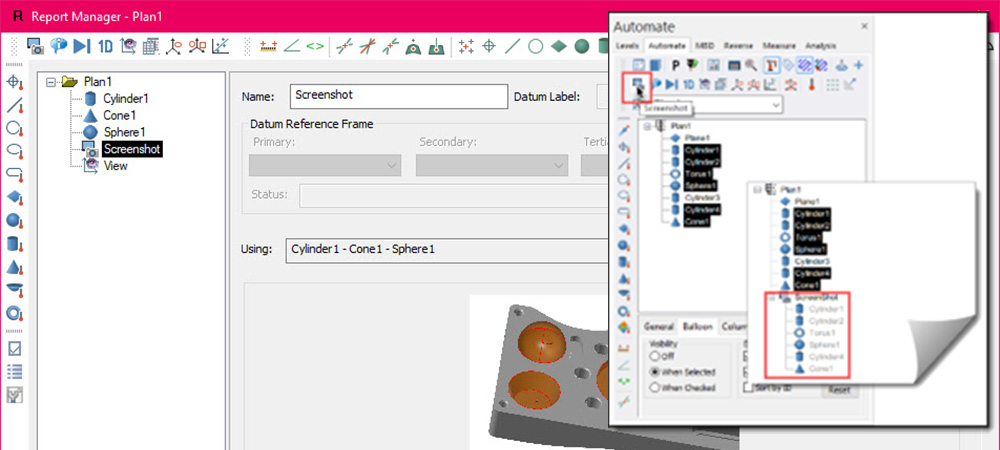The height and width of the screenshot is (450, 1000).
Task: Click the Using field listing Cylinder1 - Cone1 - Sphere1
Action: pos(447,250)
